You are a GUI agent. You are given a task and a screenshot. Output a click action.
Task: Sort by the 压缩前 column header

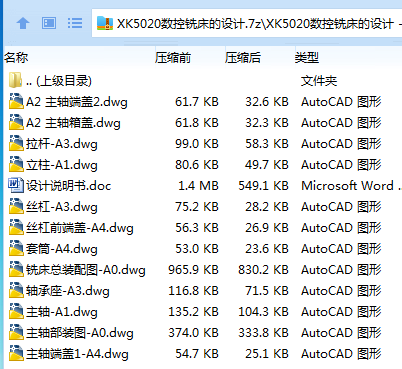[x=172, y=58]
